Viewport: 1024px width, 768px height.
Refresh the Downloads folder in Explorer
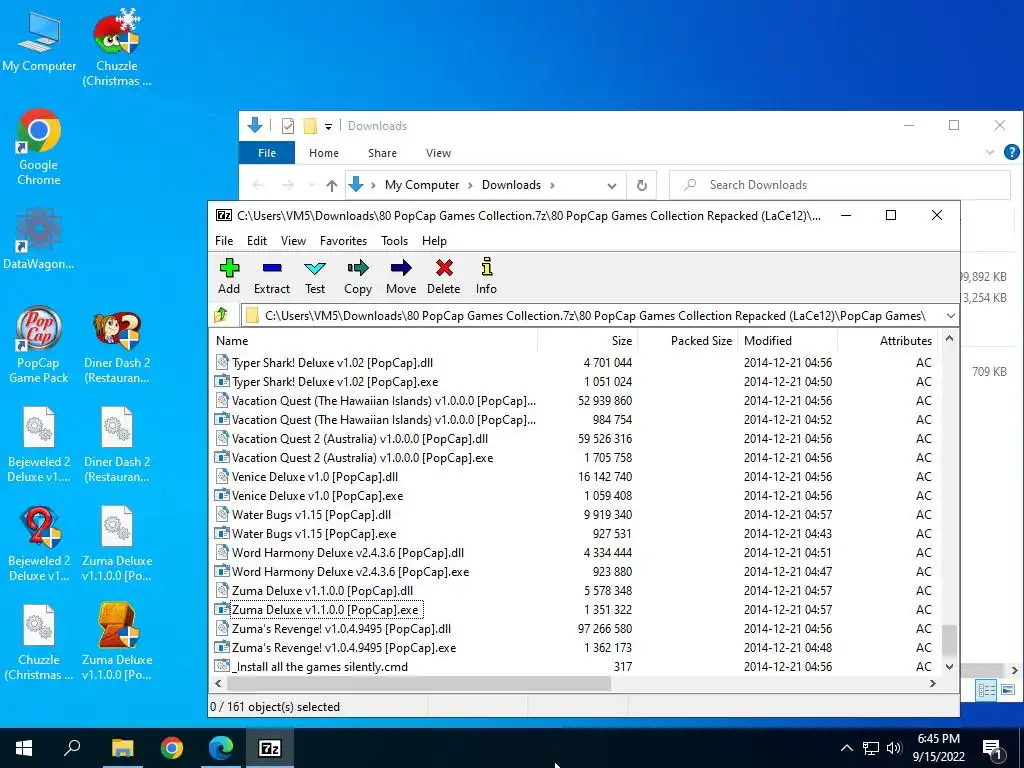[642, 185]
